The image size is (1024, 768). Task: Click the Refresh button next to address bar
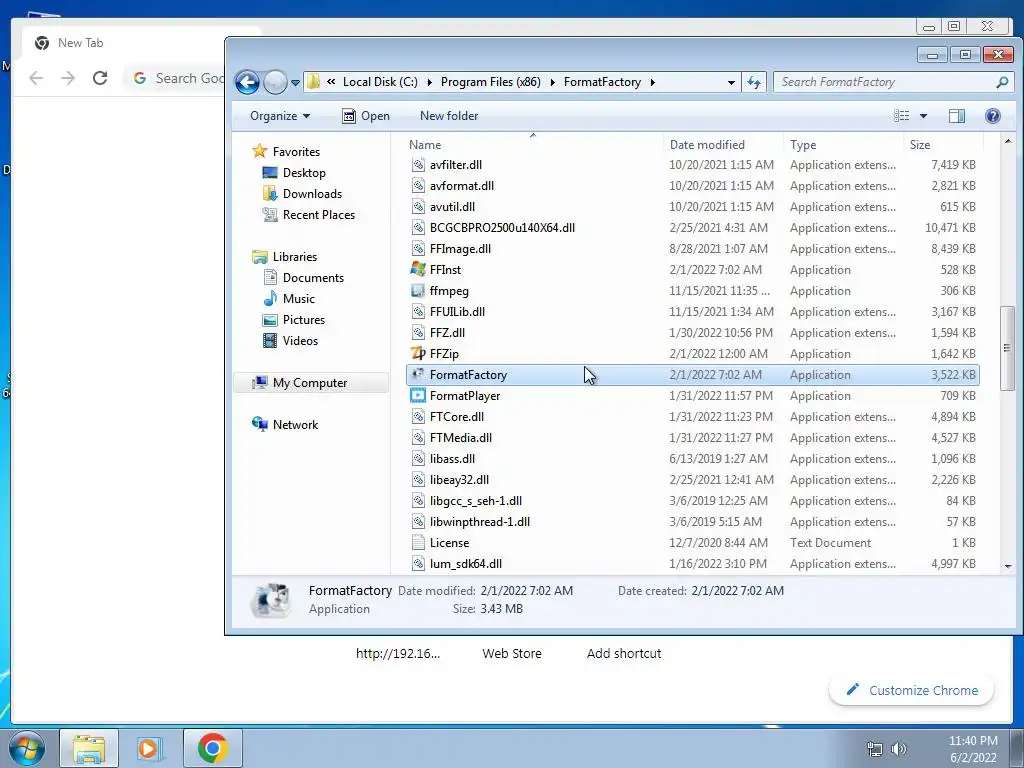pos(754,82)
